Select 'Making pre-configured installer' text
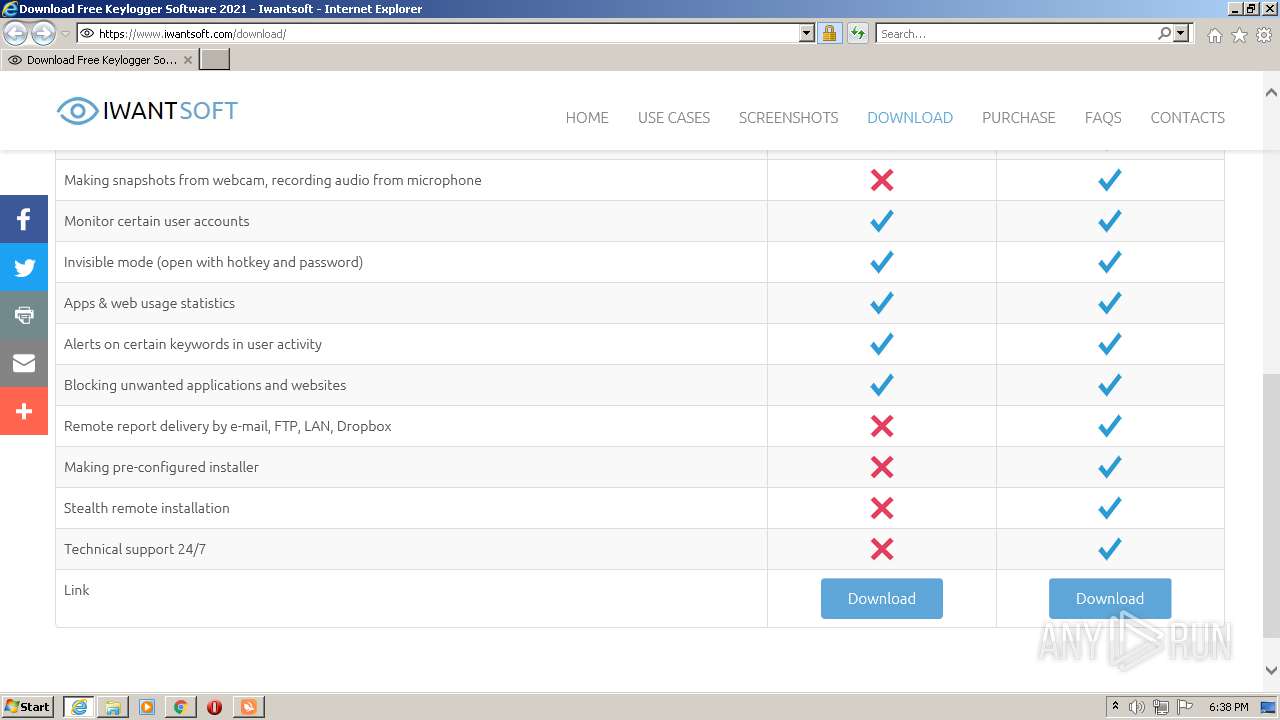 pos(161,467)
